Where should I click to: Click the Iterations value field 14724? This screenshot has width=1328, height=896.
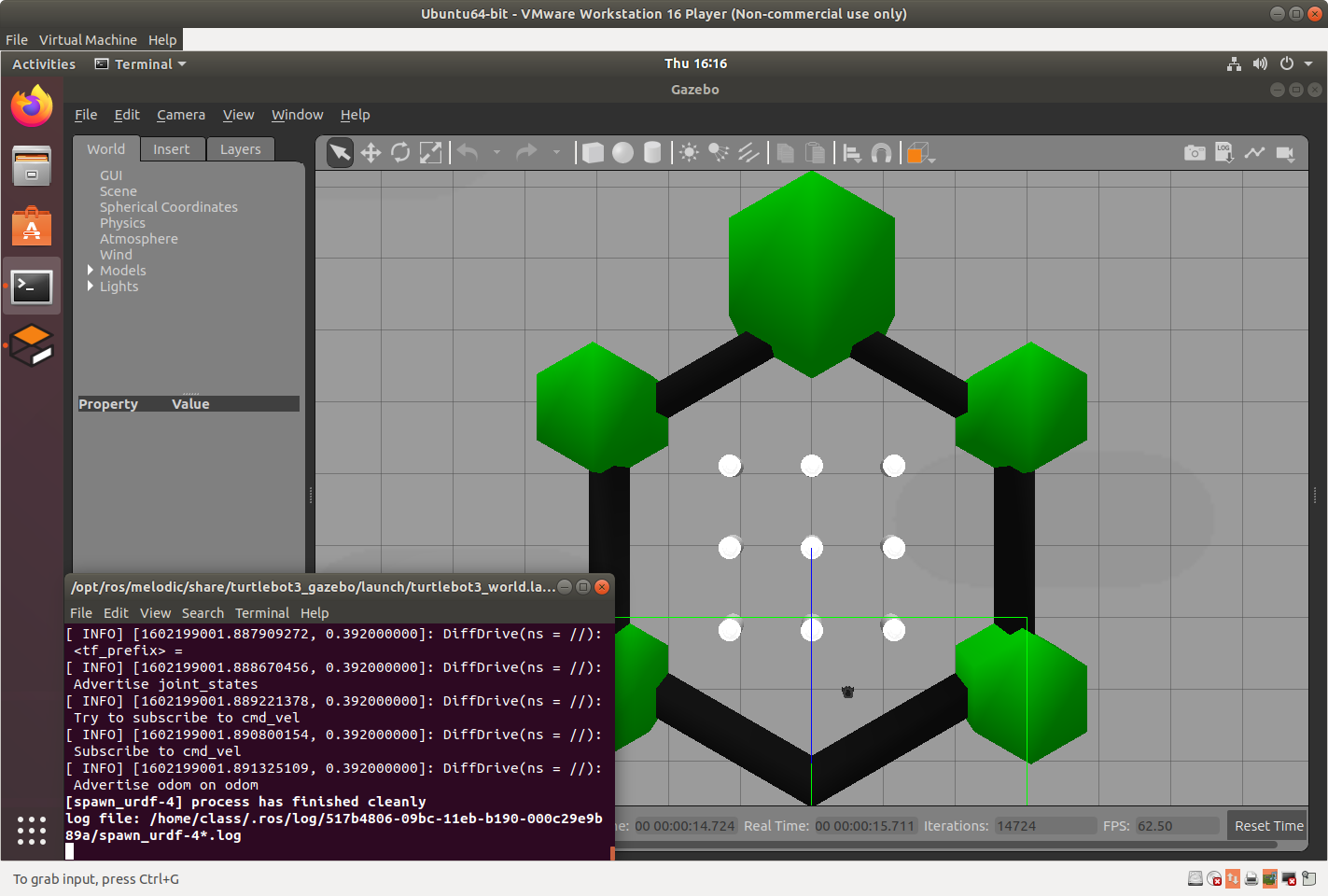pos(1045,826)
